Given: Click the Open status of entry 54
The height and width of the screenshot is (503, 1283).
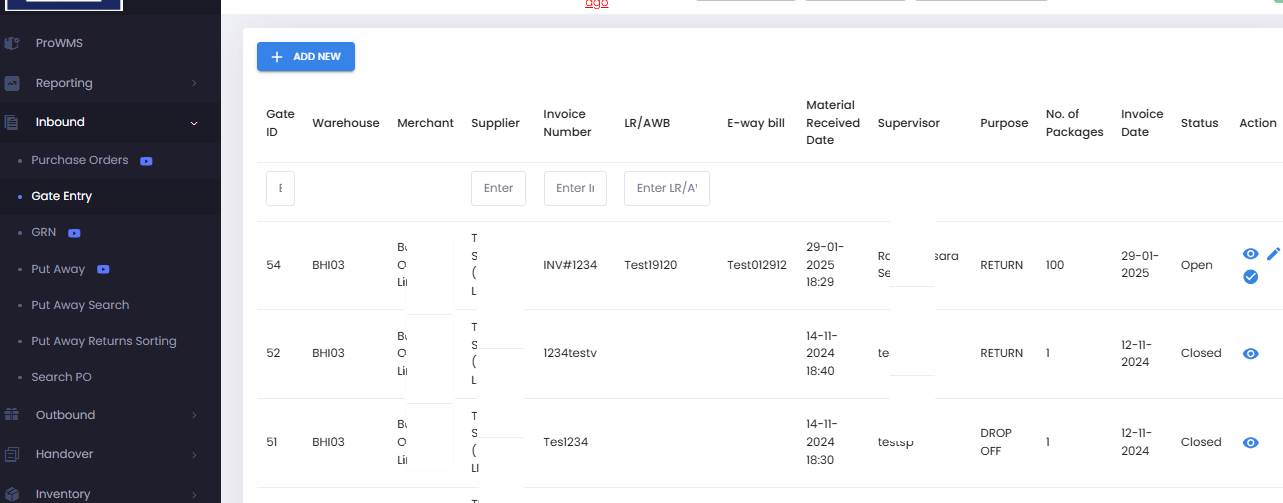Looking at the screenshot, I should coord(1197,265).
